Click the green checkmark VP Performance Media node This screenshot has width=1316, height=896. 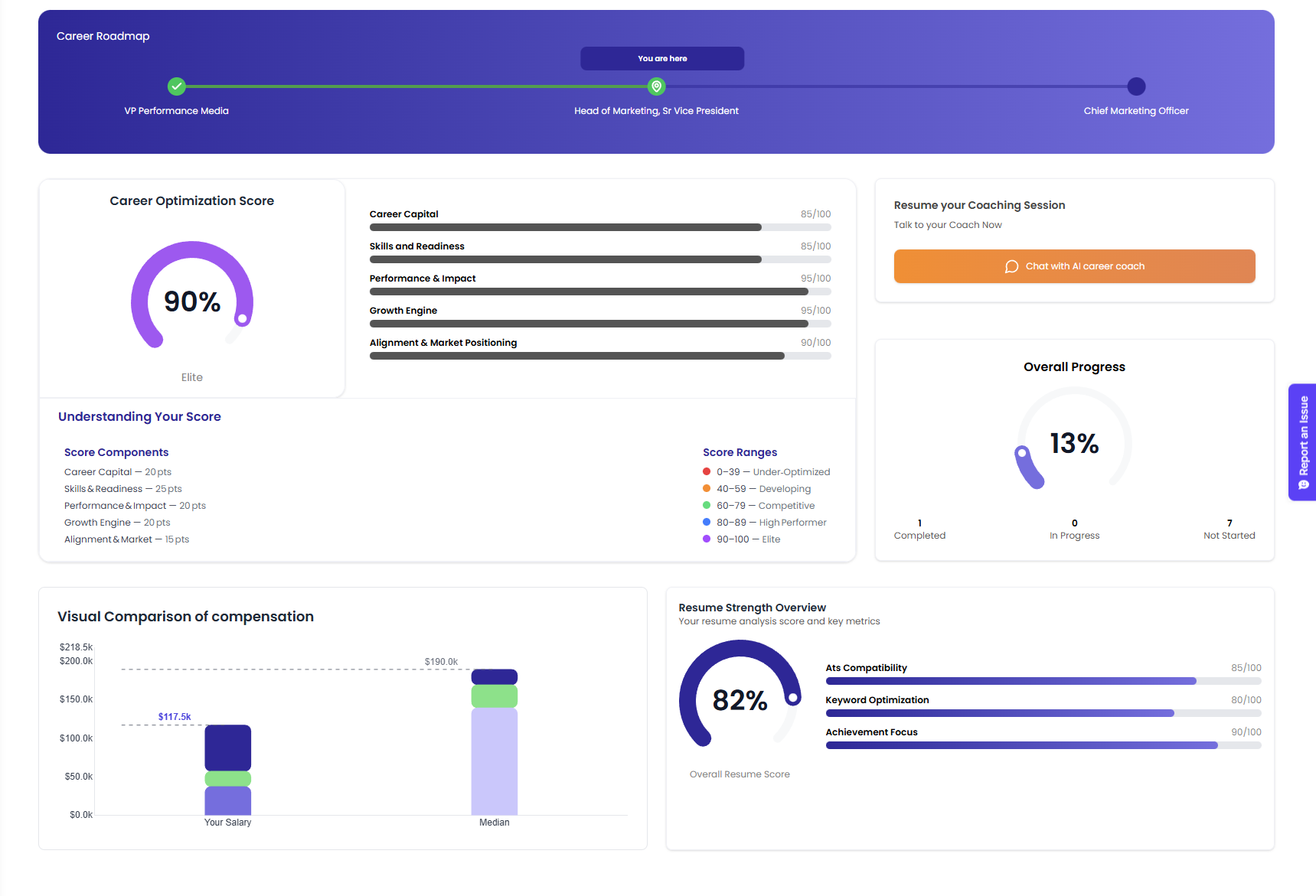tap(177, 86)
